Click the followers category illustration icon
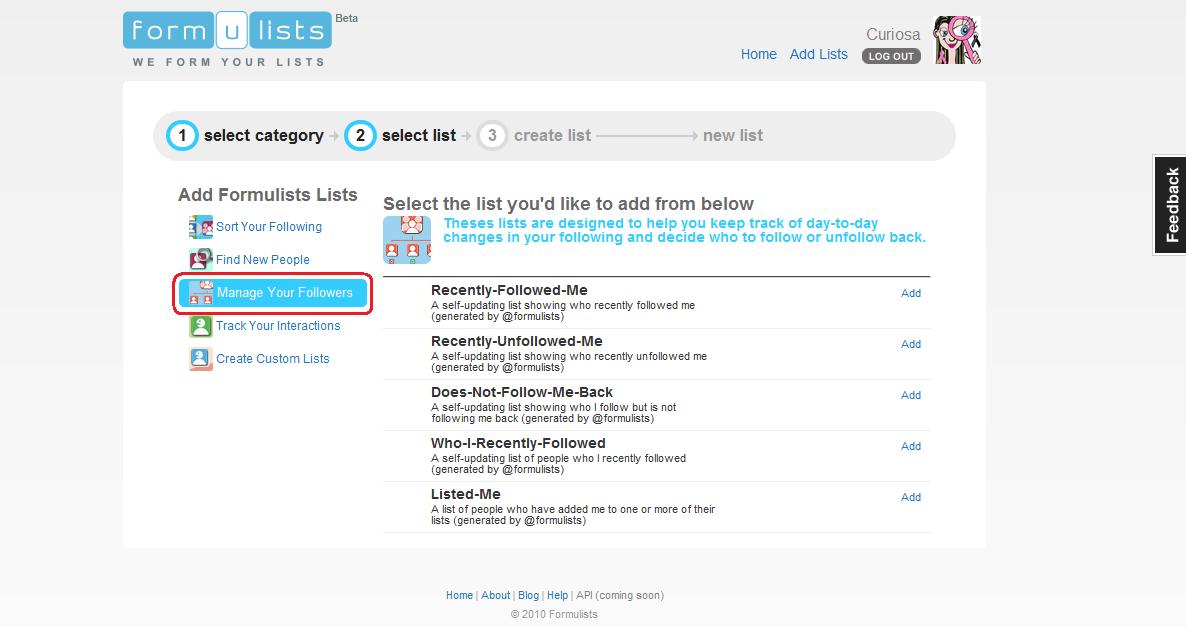Viewport: 1186px width, 627px height. (x=407, y=240)
